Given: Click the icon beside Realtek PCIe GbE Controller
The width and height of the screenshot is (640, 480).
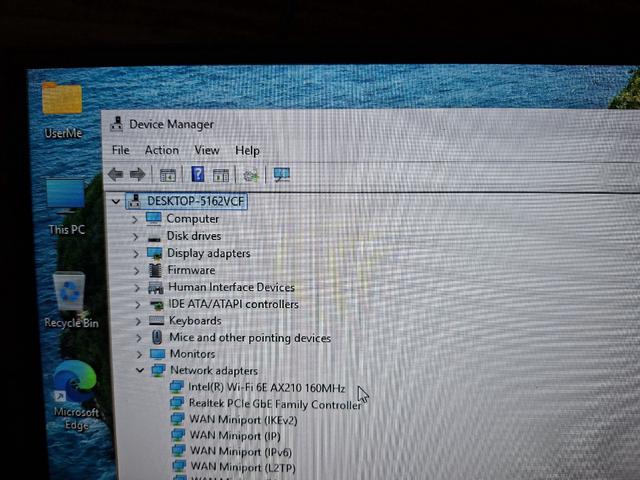Looking at the screenshot, I should (177, 403).
